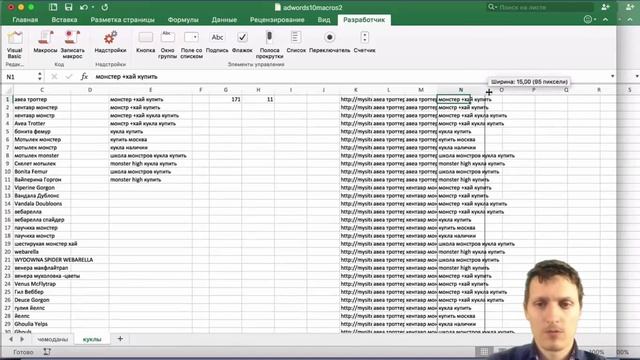Open Надстройки add-ins

click(110, 42)
